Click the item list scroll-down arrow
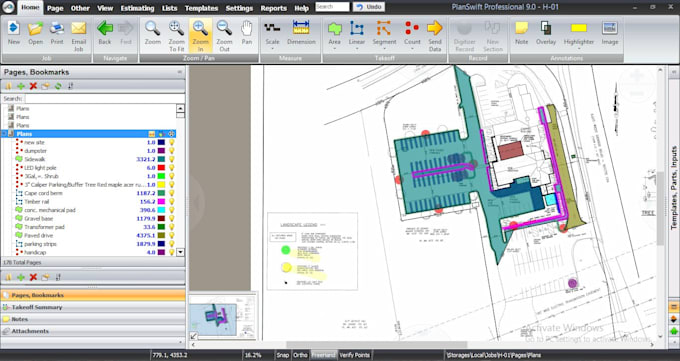 coord(180,252)
